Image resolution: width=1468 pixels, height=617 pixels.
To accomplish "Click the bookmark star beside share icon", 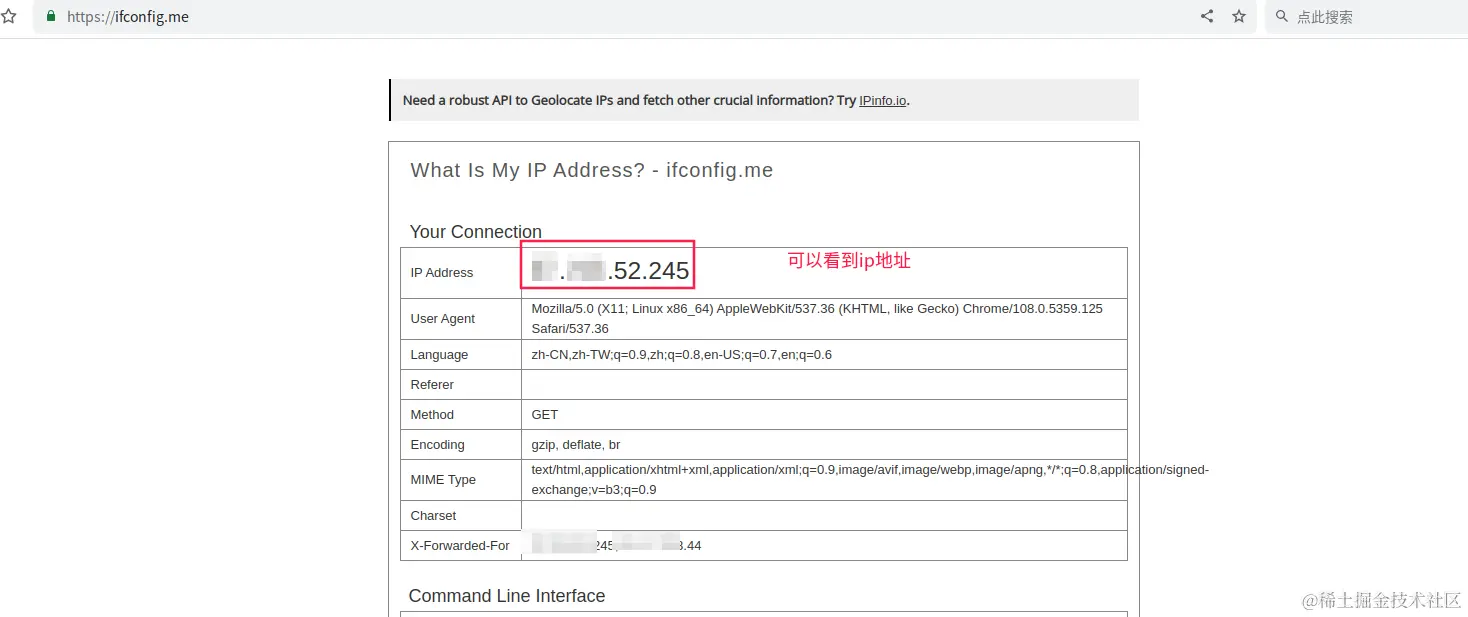I will 1239,16.
